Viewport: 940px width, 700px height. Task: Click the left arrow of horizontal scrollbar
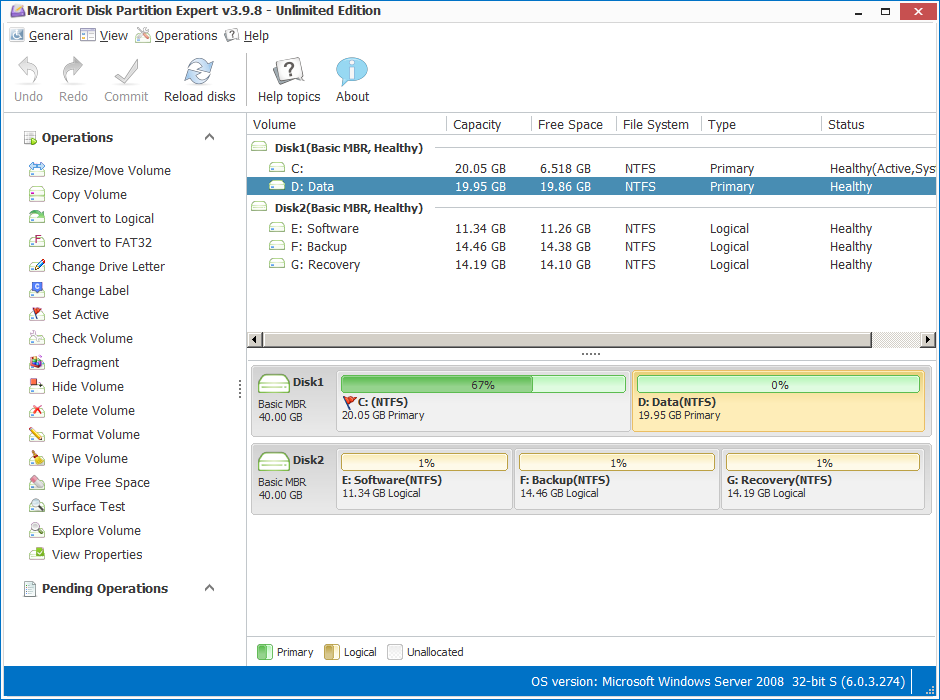[255, 340]
